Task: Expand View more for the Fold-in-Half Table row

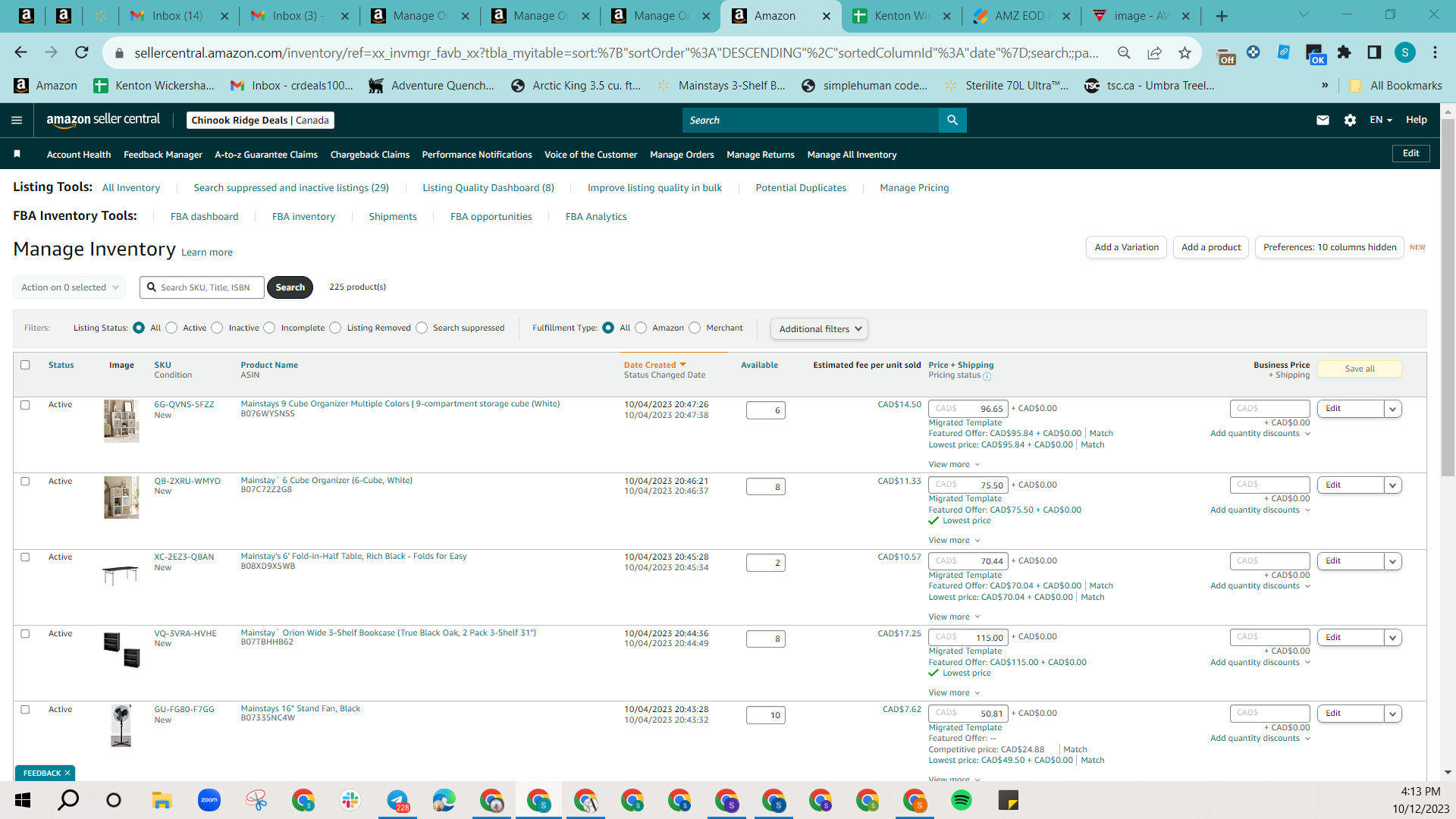Action: [954, 617]
